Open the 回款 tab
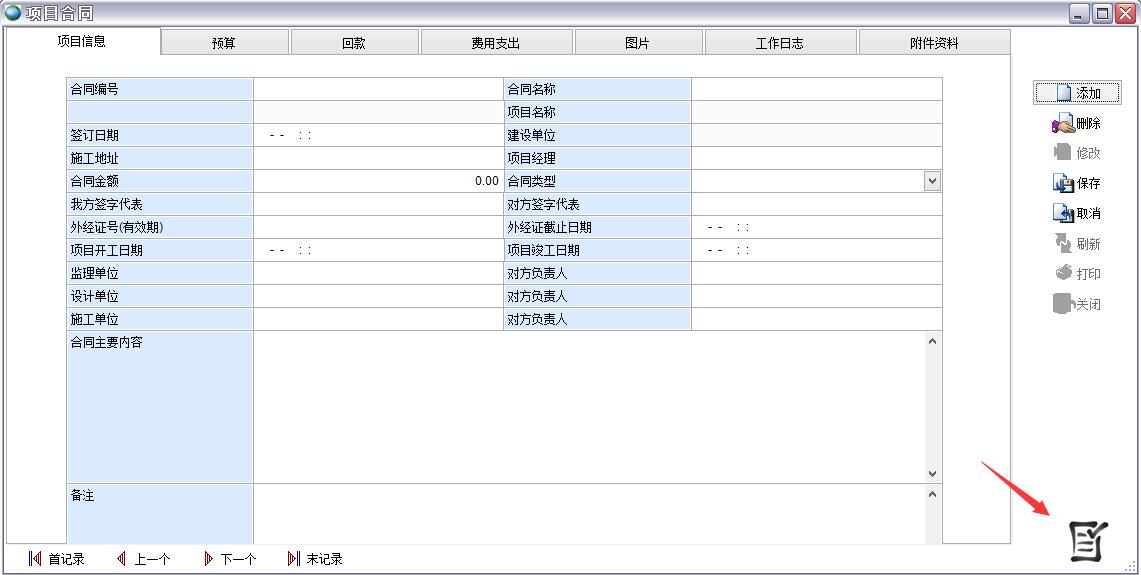The image size is (1141, 575). tap(354, 43)
